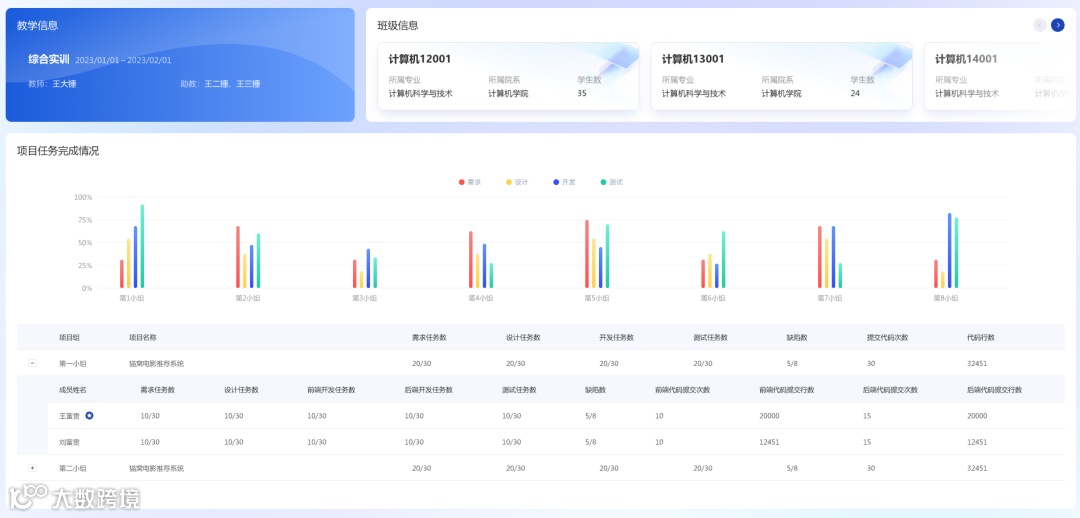Click the 32451 code lines of 第一小组

pyautogui.click(x=977, y=364)
